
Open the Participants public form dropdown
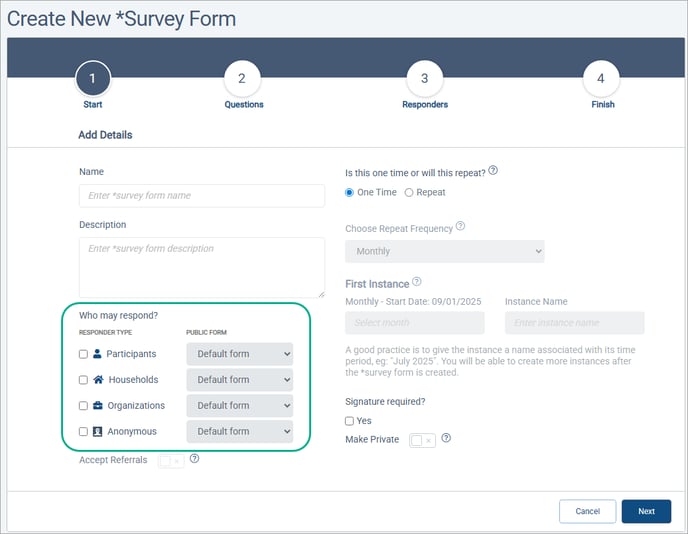click(239, 354)
